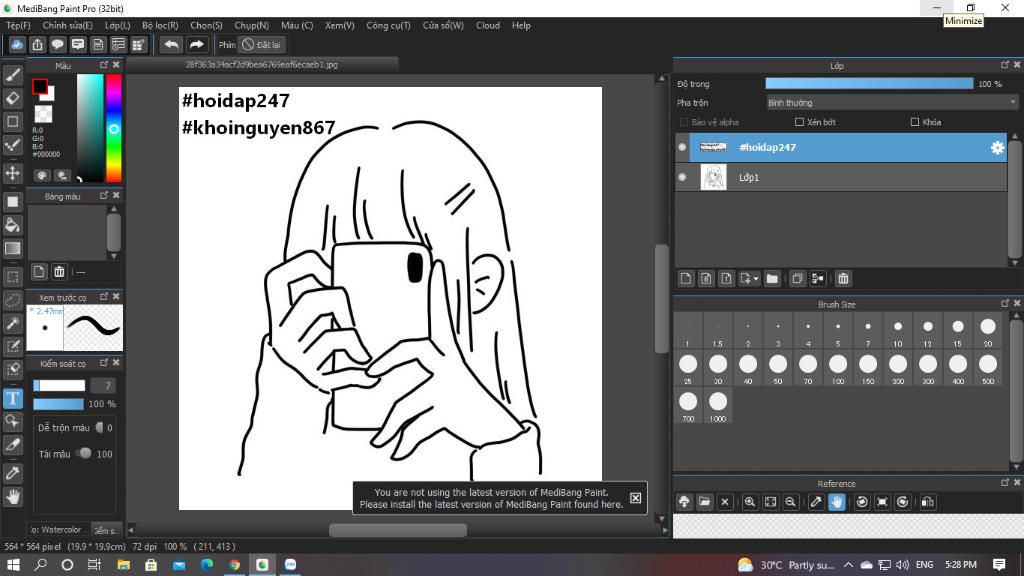This screenshot has height=576, width=1024.
Task: Open #hoidap247 layer settings gear
Action: (x=997, y=148)
